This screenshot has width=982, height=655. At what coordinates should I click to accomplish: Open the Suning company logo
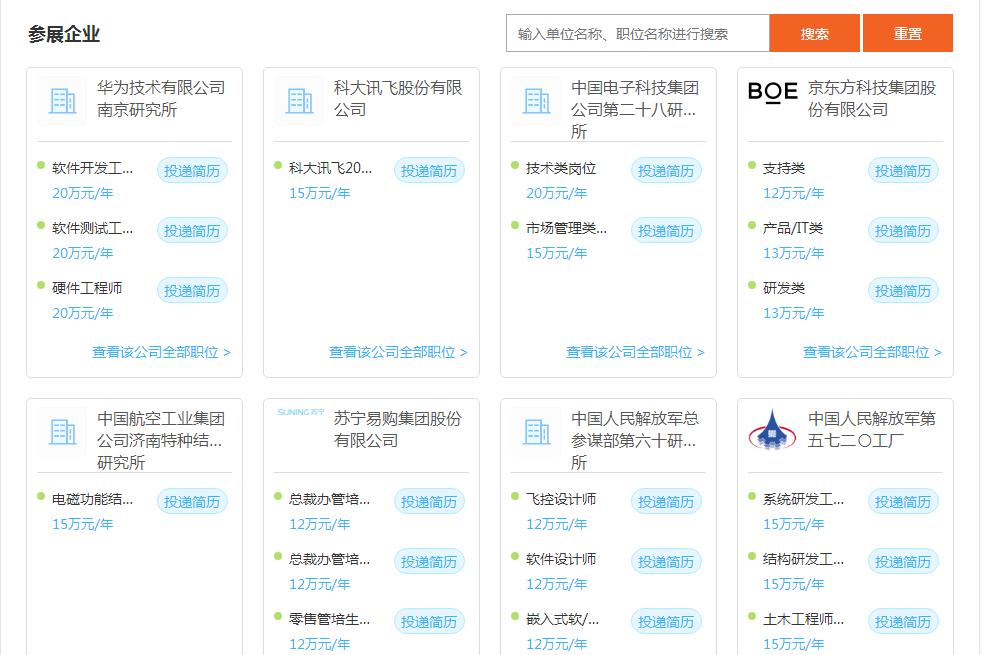tap(301, 412)
